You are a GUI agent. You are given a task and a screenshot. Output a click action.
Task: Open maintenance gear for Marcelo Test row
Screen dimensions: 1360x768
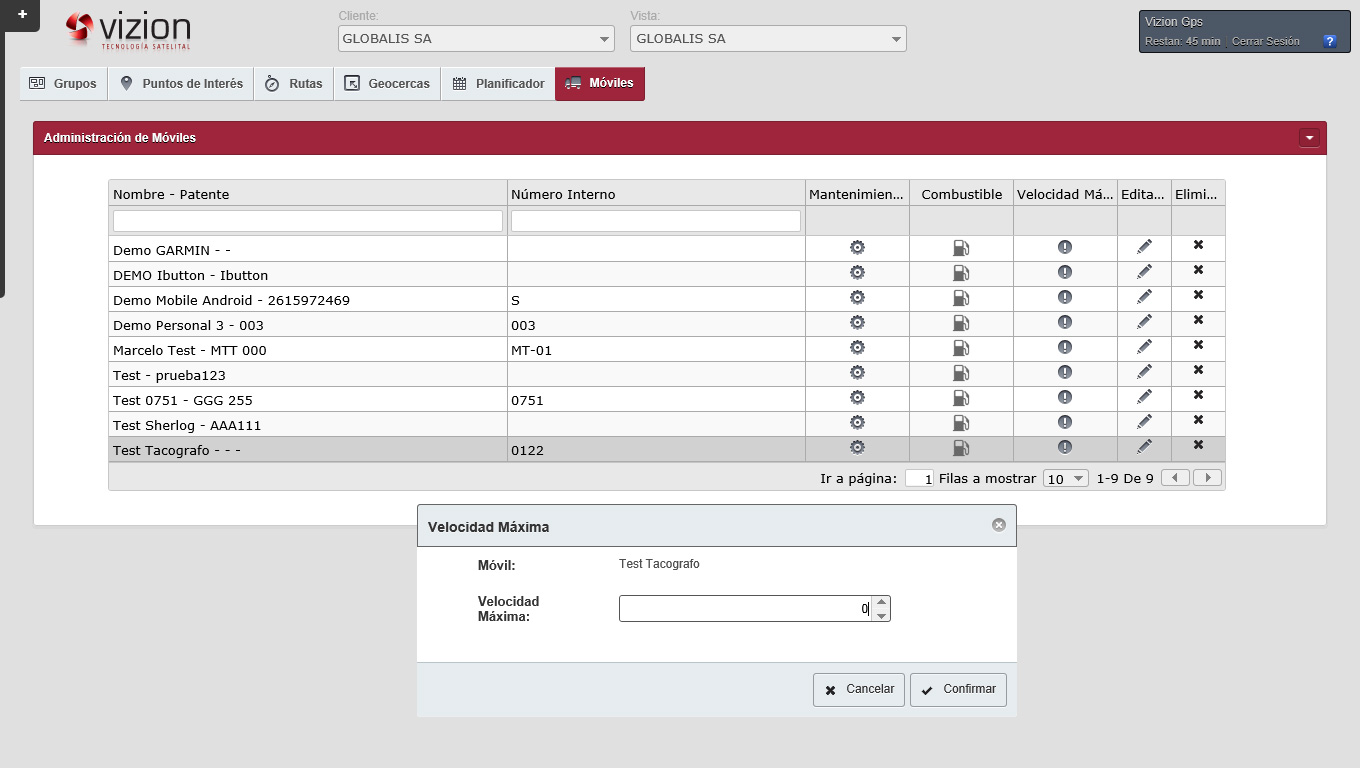pyautogui.click(x=857, y=347)
